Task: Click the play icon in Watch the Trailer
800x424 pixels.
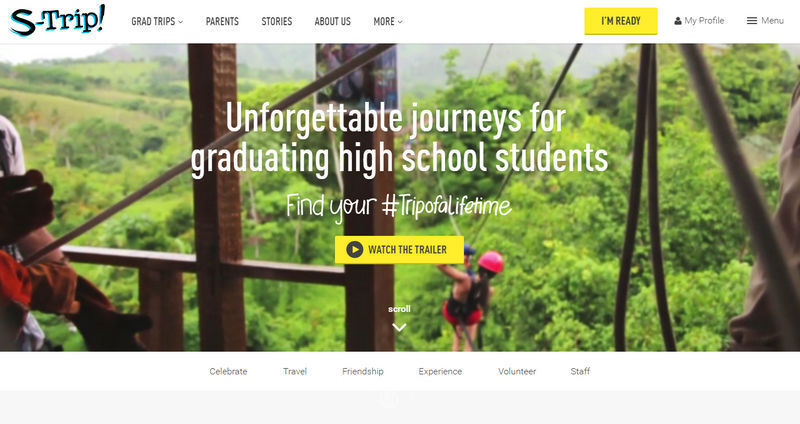Action: coord(355,250)
